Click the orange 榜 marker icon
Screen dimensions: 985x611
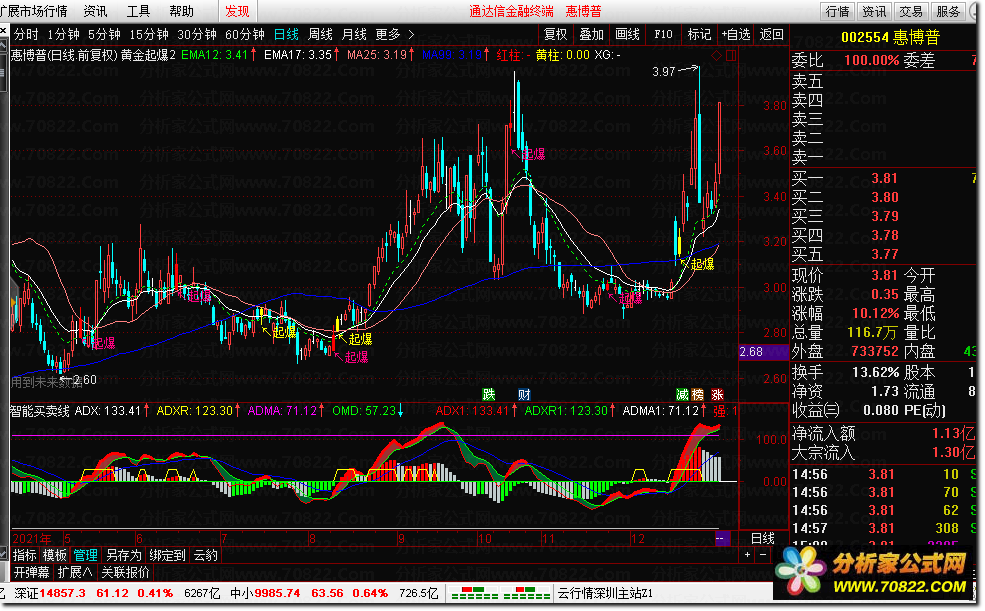pos(697,394)
